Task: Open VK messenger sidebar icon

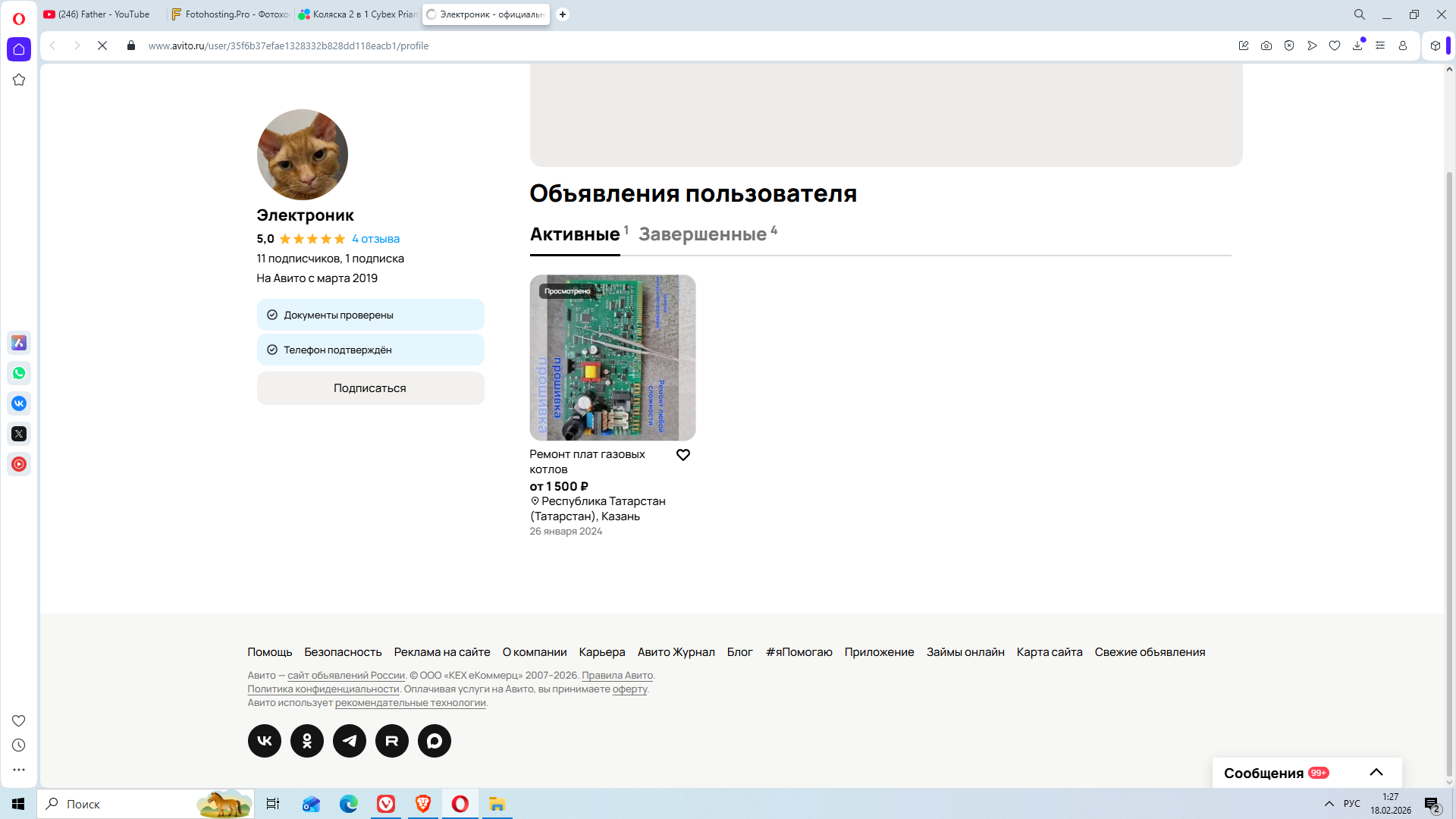Action: pyautogui.click(x=19, y=403)
